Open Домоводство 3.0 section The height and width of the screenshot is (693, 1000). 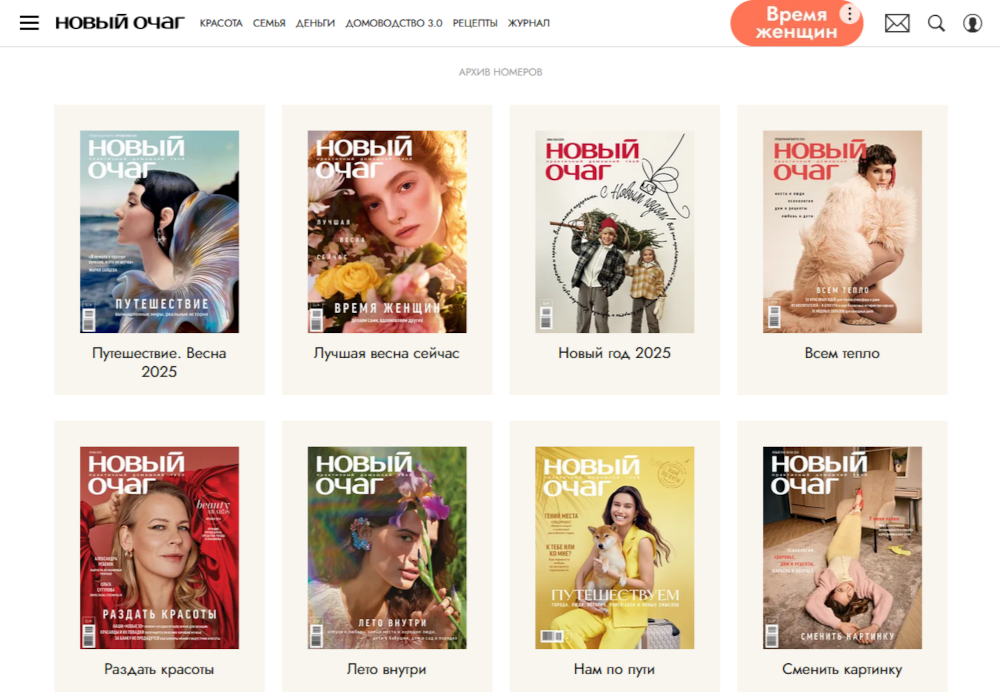point(393,23)
